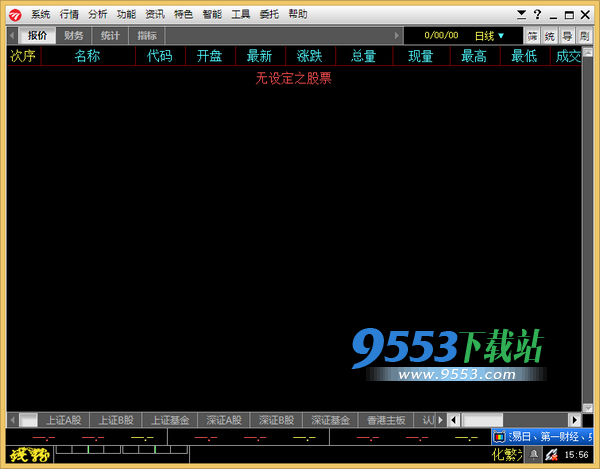Select the 深证A股 market tab
This screenshot has width=600, height=469.
[224, 420]
